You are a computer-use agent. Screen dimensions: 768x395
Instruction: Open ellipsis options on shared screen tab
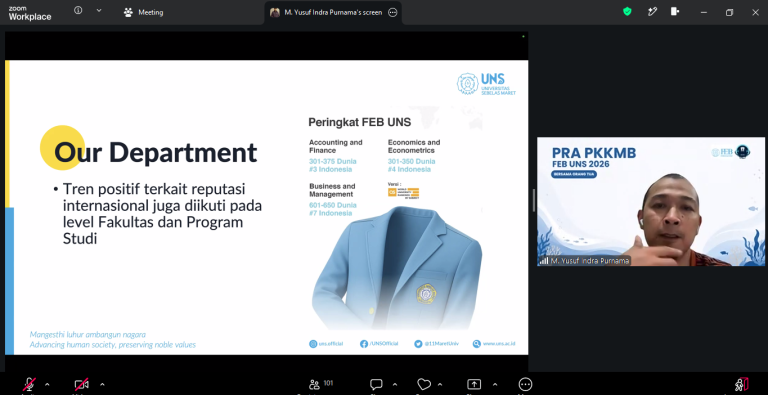tap(392, 13)
